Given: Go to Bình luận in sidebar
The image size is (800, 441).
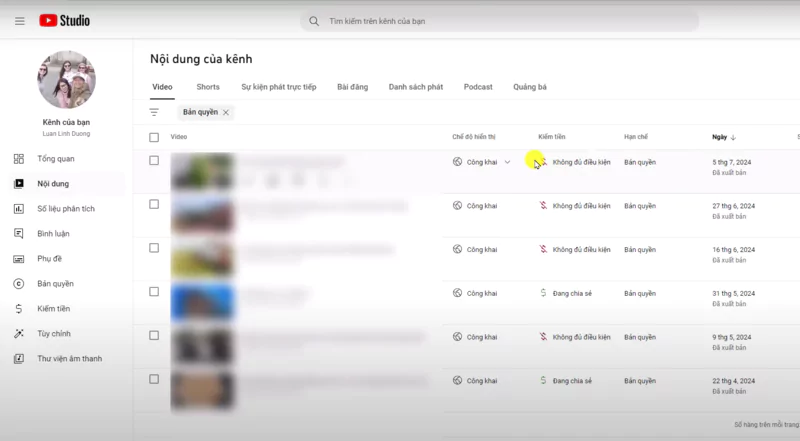Looking at the screenshot, I should coord(53,234).
